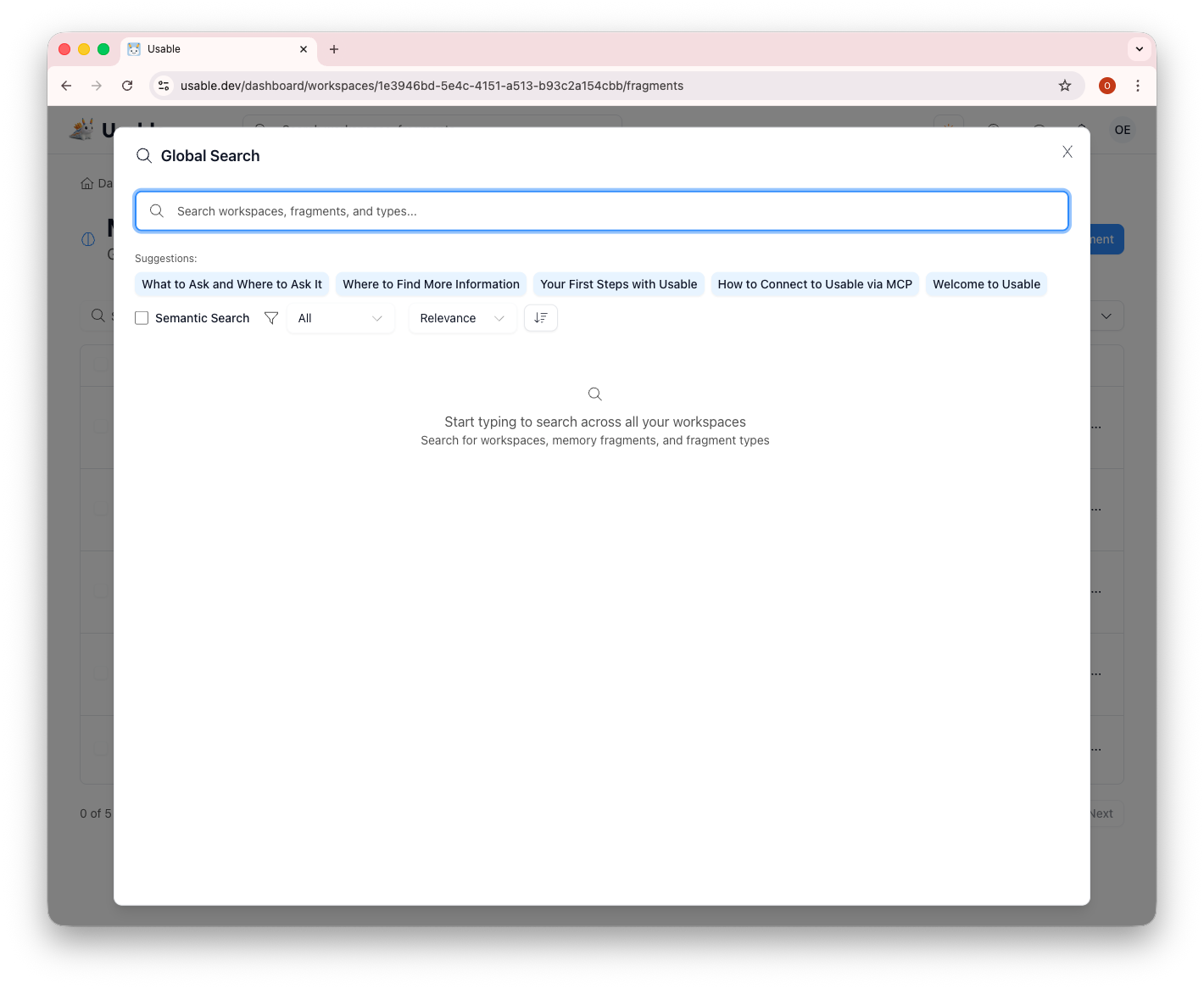The width and height of the screenshot is (1204, 989).
Task: Click the site information icon in the address bar
Action: click(x=163, y=85)
